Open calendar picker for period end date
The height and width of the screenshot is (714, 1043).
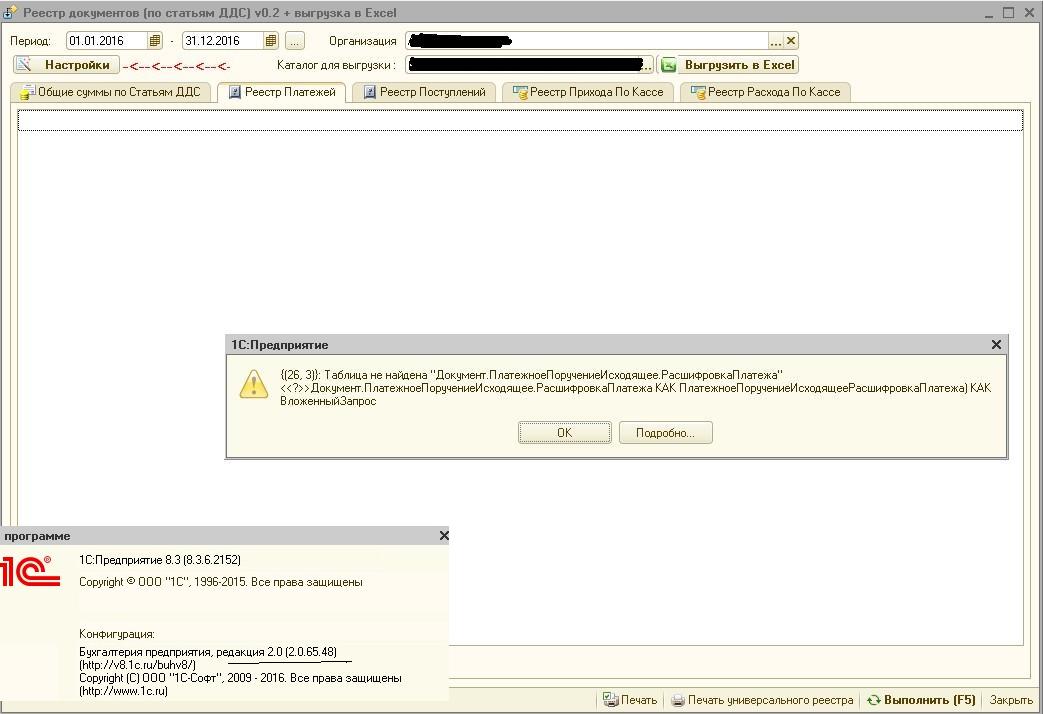(270, 41)
